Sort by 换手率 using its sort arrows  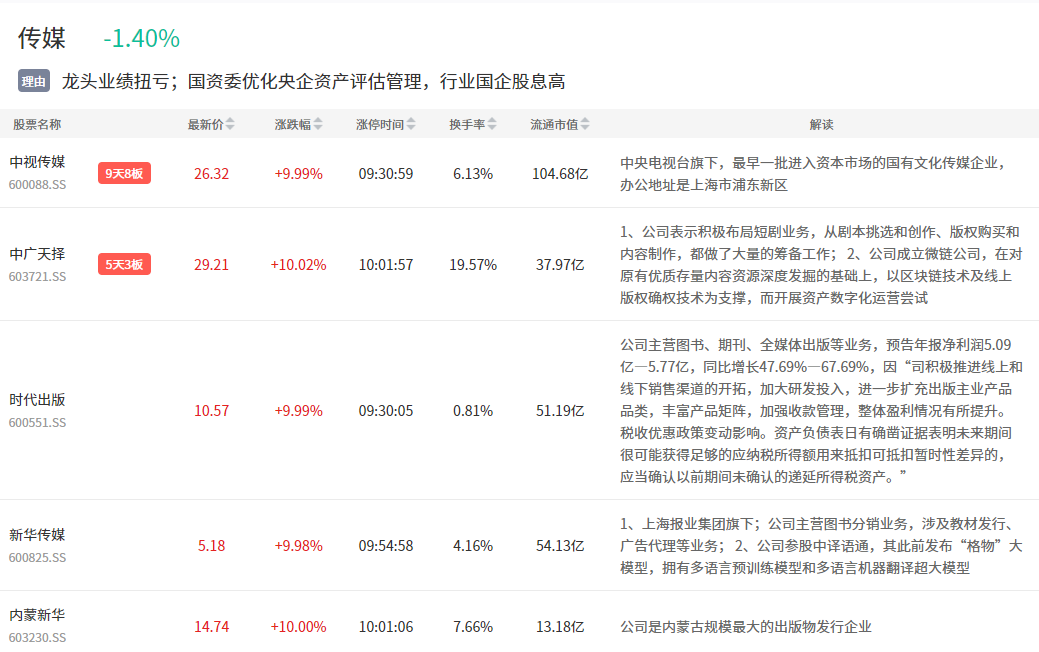pos(491,125)
